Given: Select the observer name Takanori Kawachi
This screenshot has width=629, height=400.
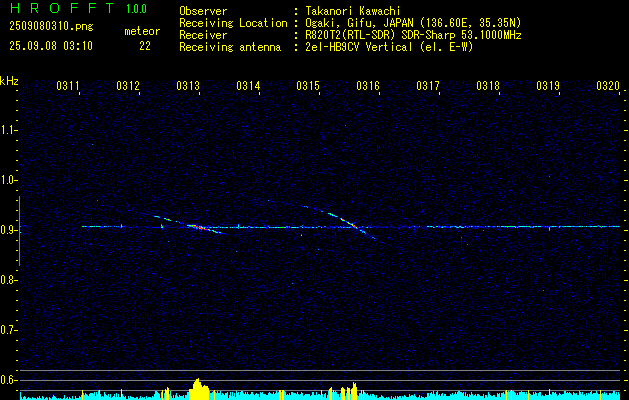Looking at the screenshot, I should point(353,11).
